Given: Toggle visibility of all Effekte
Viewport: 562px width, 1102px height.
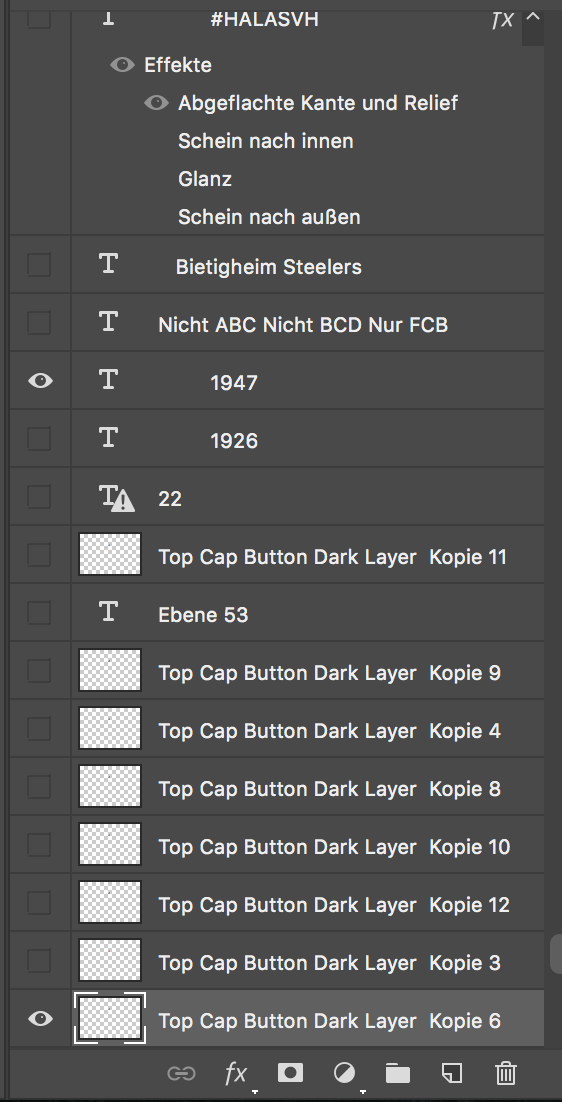Looking at the screenshot, I should (122, 65).
